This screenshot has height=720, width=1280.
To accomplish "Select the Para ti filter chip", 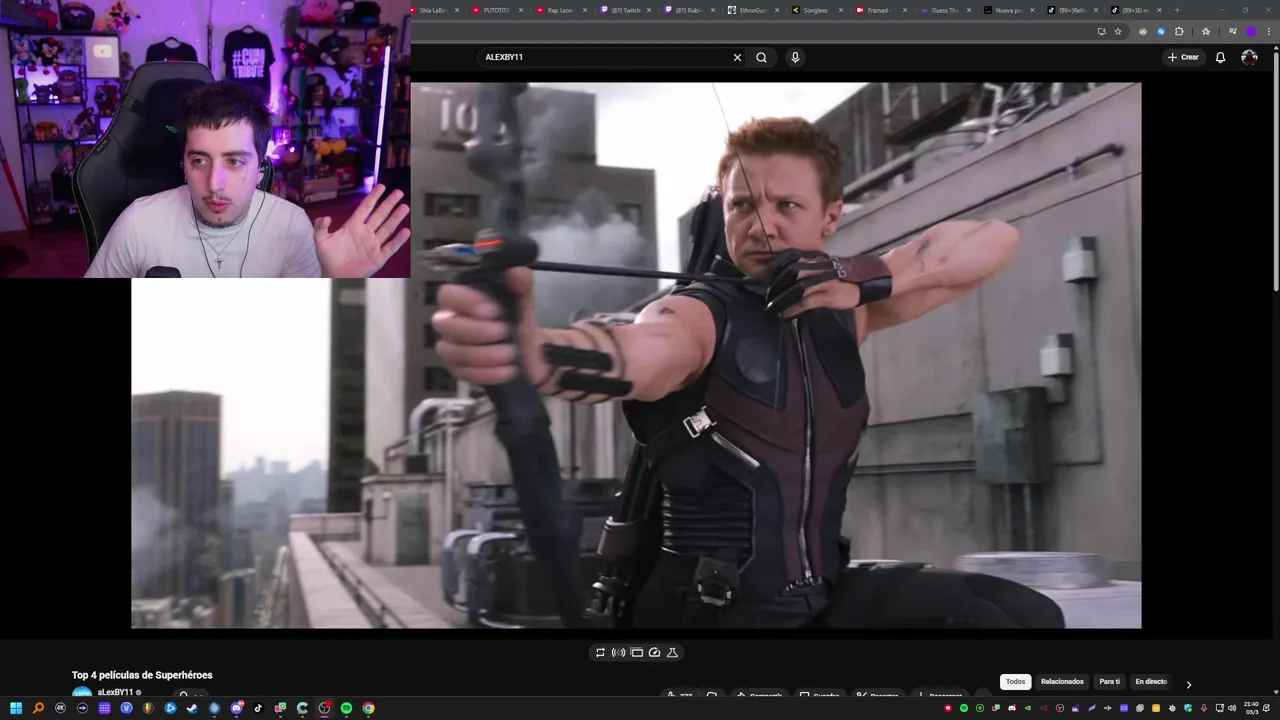I will tap(1110, 682).
